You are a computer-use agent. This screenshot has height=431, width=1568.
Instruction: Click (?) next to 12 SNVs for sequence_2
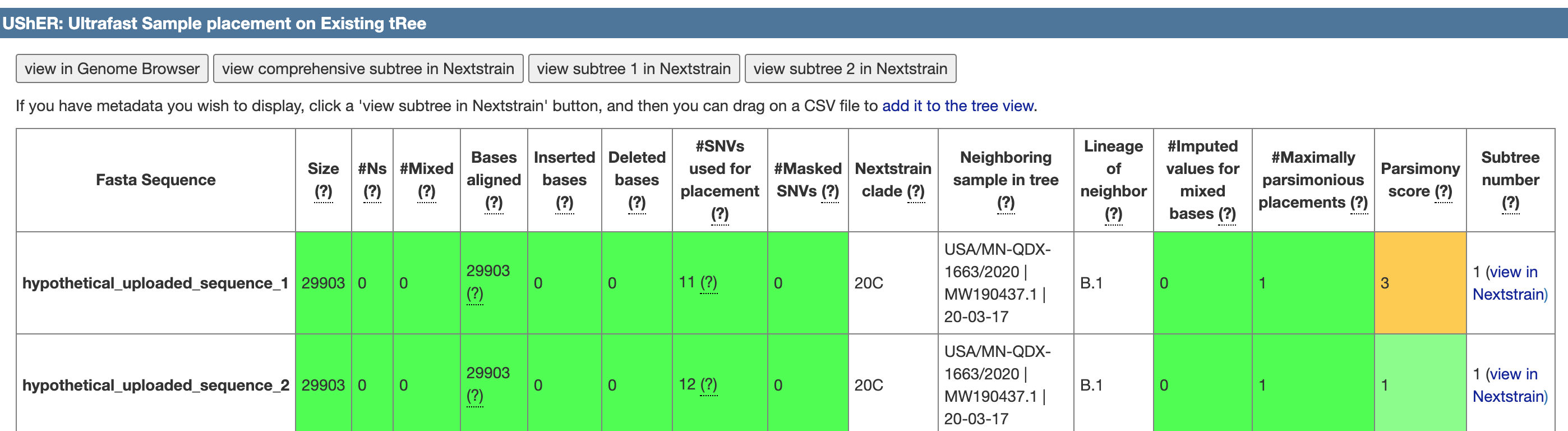708,385
